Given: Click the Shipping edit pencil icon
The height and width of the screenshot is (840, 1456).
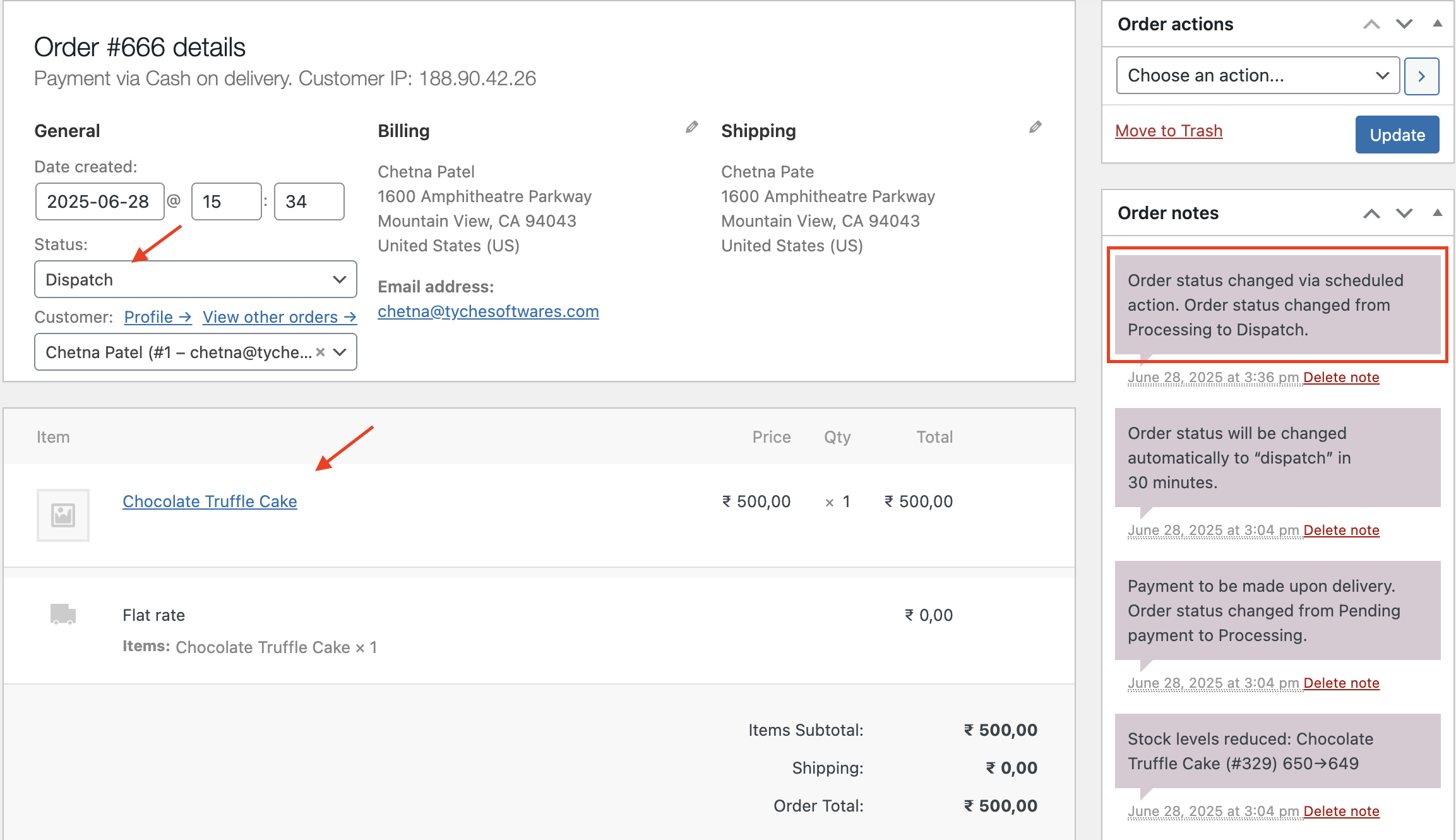Looking at the screenshot, I should tap(1035, 128).
